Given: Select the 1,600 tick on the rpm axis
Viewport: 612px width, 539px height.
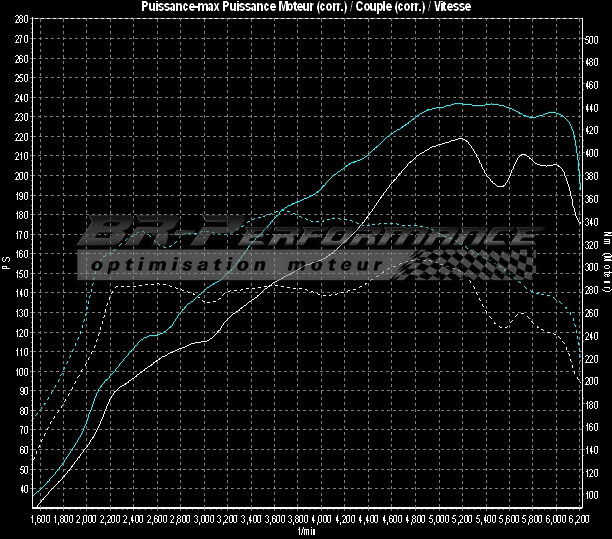Looking at the screenshot, I should pyautogui.click(x=40, y=521).
